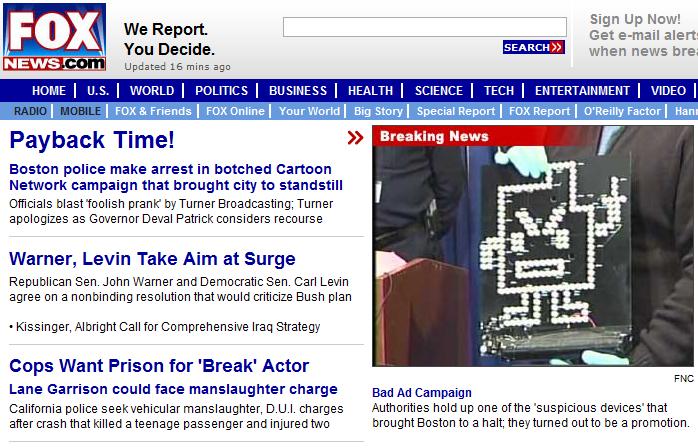Click the 'We Report. You Decide.' slogan
This screenshot has height=448, width=698.
(x=169, y=39)
